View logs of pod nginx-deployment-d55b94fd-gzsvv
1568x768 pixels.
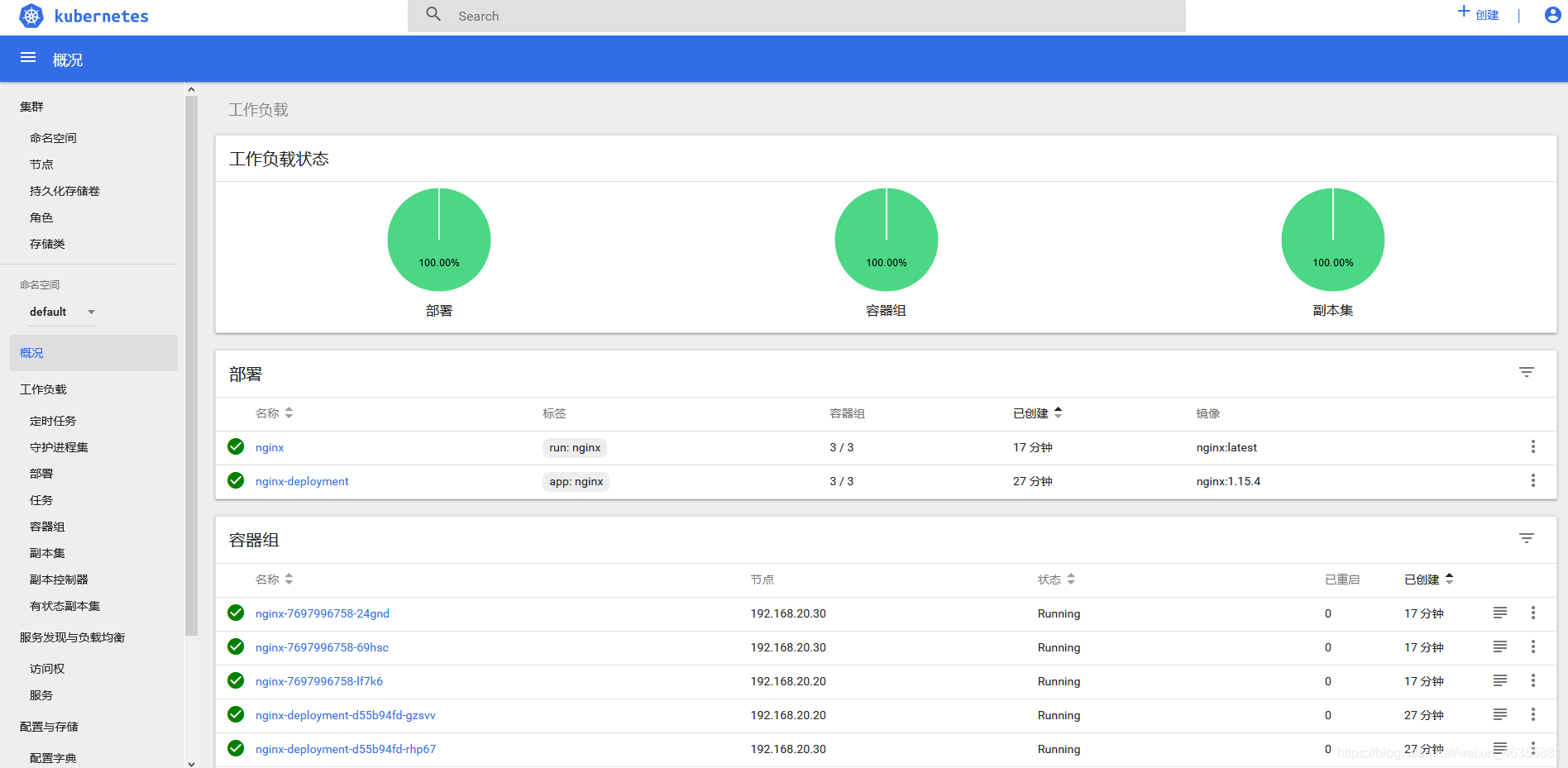pyautogui.click(x=1499, y=714)
